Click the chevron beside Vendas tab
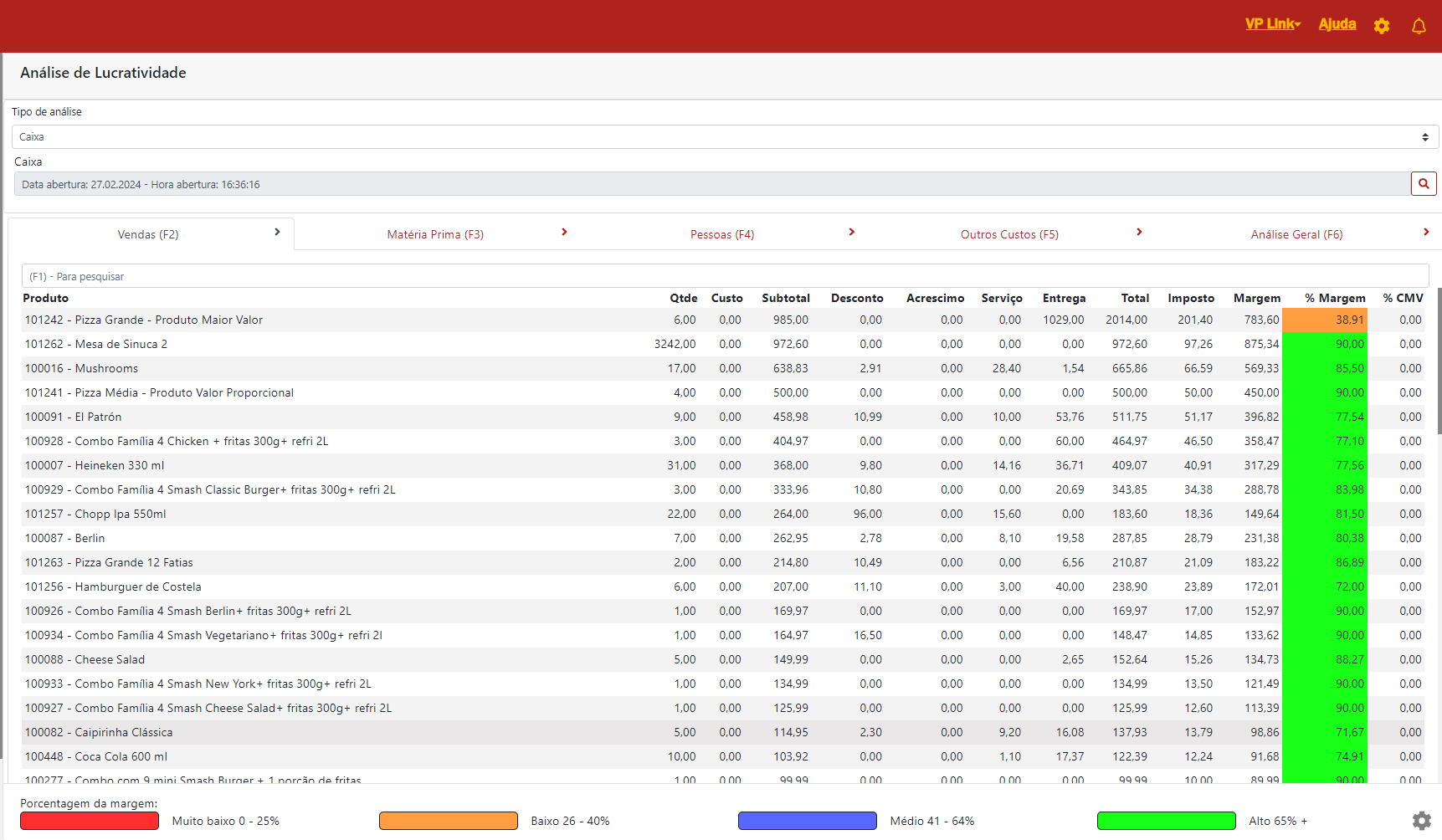Viewport: 1442px width, 840px height. (x=277, y=233)
